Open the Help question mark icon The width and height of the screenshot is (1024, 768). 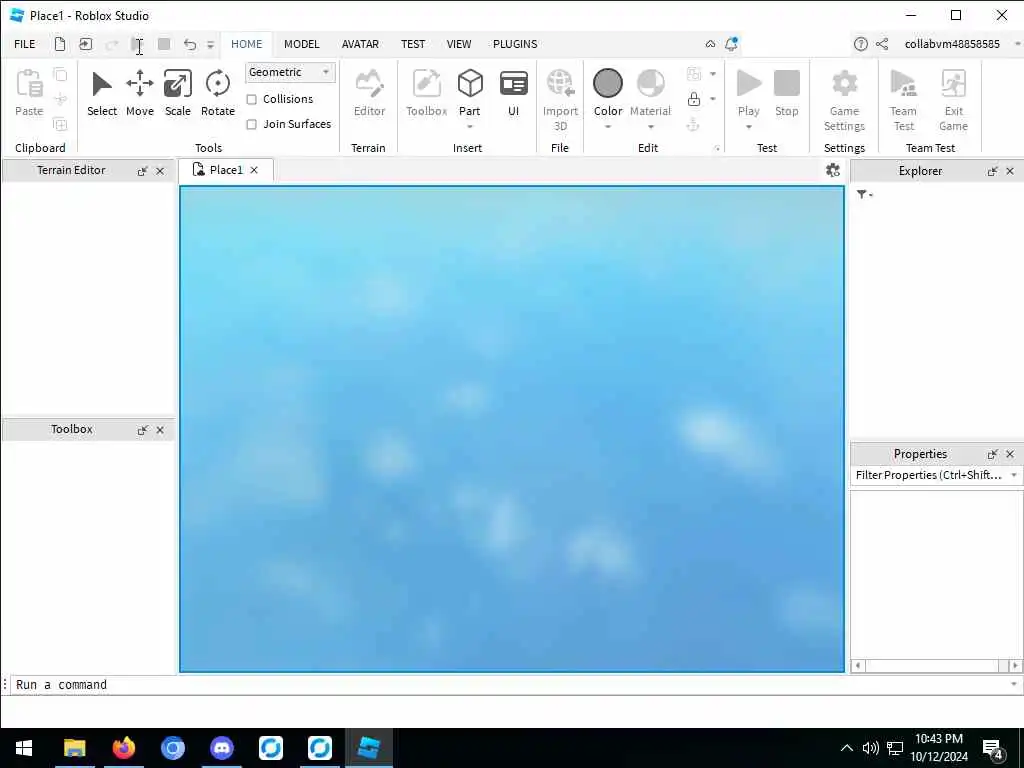(861, 44)
